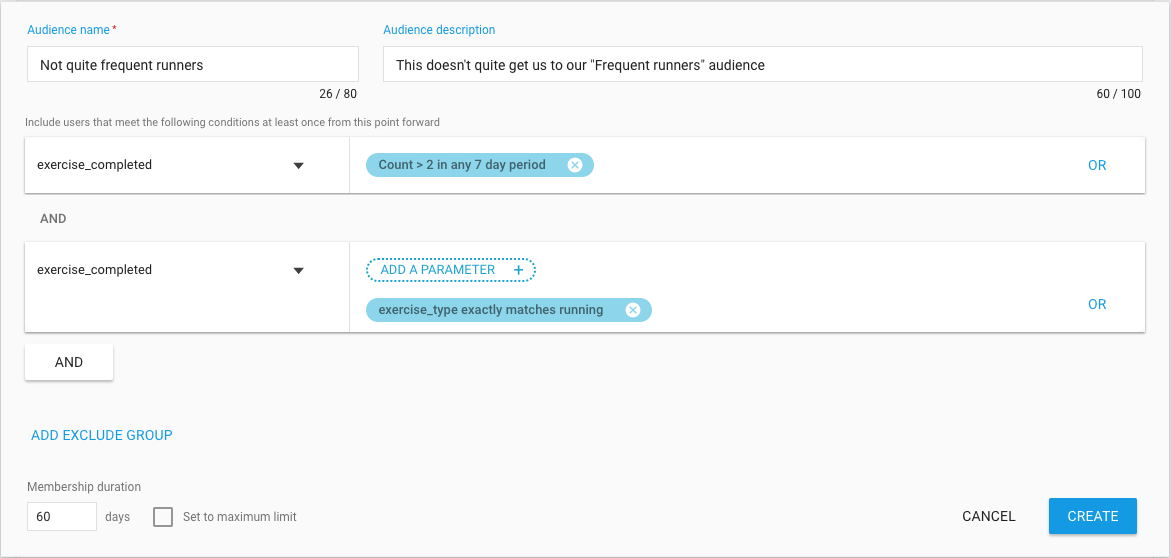Click the plus icon in Add a Parameter
The height and width of the screenshot is (558, 1171).
tap(519, 270)
